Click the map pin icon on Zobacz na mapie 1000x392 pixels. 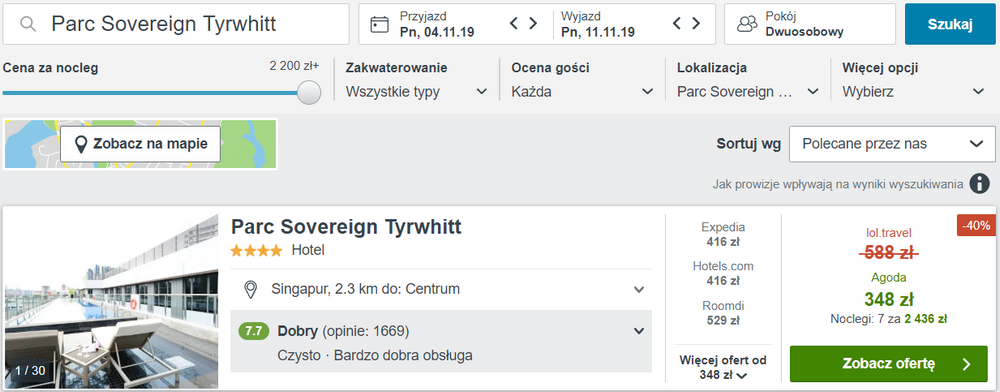[80, 144]
